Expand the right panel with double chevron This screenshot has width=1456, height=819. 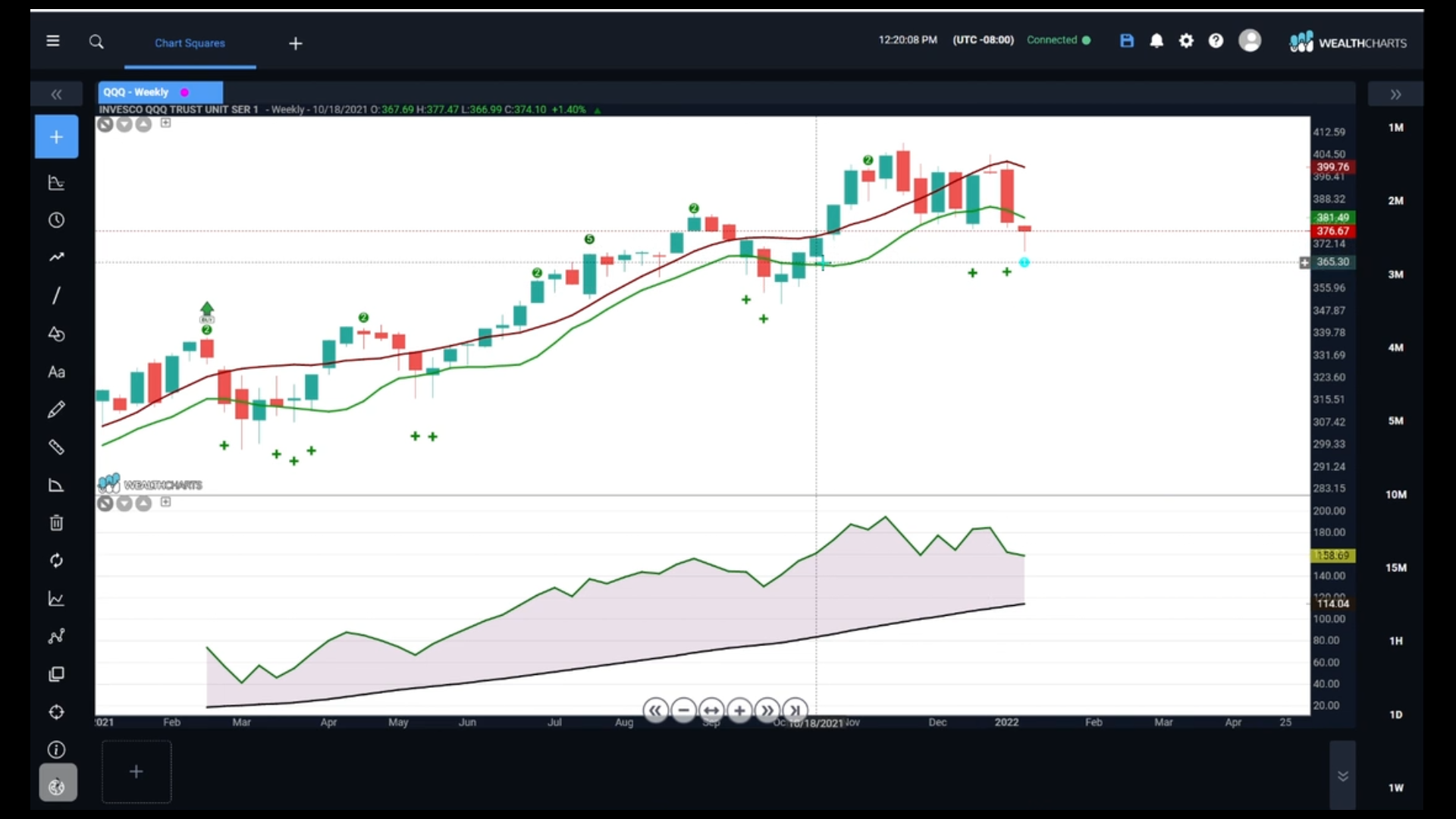point(1395,94)
